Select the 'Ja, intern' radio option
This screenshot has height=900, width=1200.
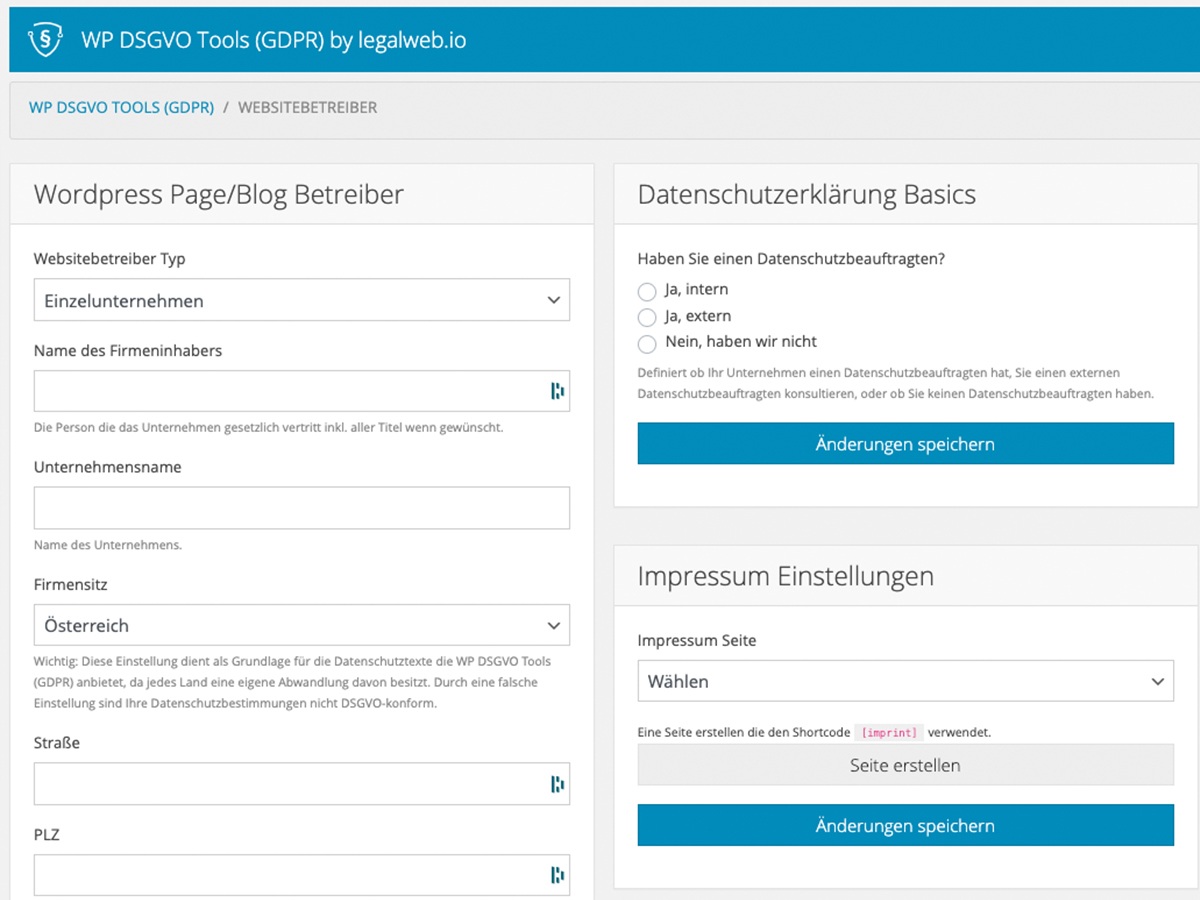[647, 291]
